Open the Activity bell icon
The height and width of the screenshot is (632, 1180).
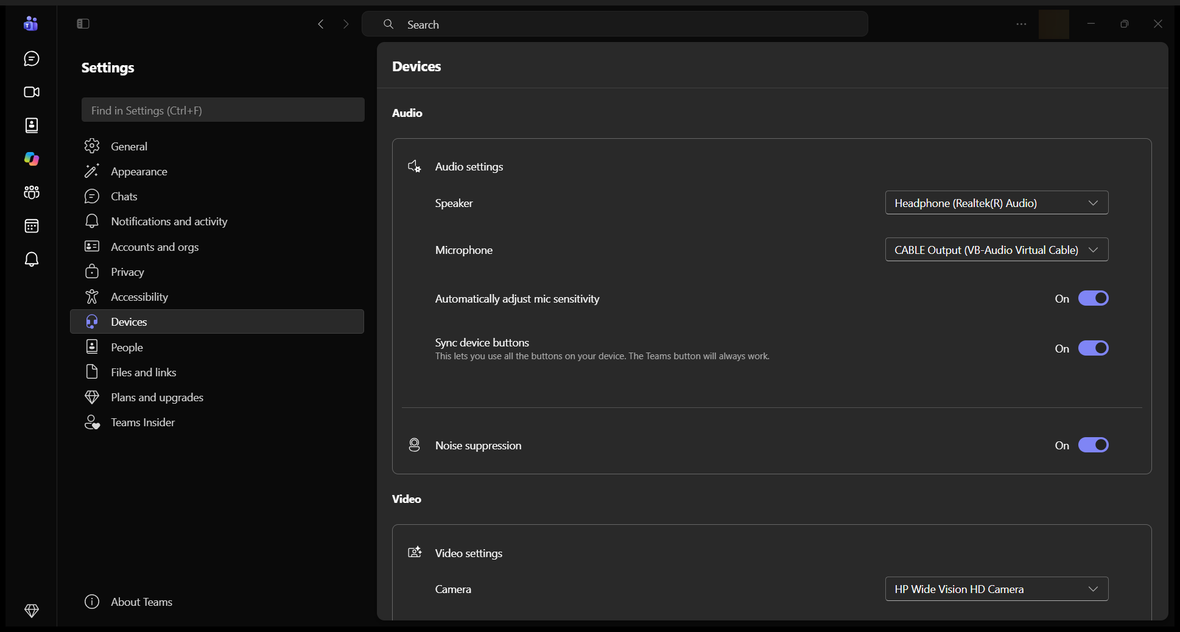coord(31,259)
